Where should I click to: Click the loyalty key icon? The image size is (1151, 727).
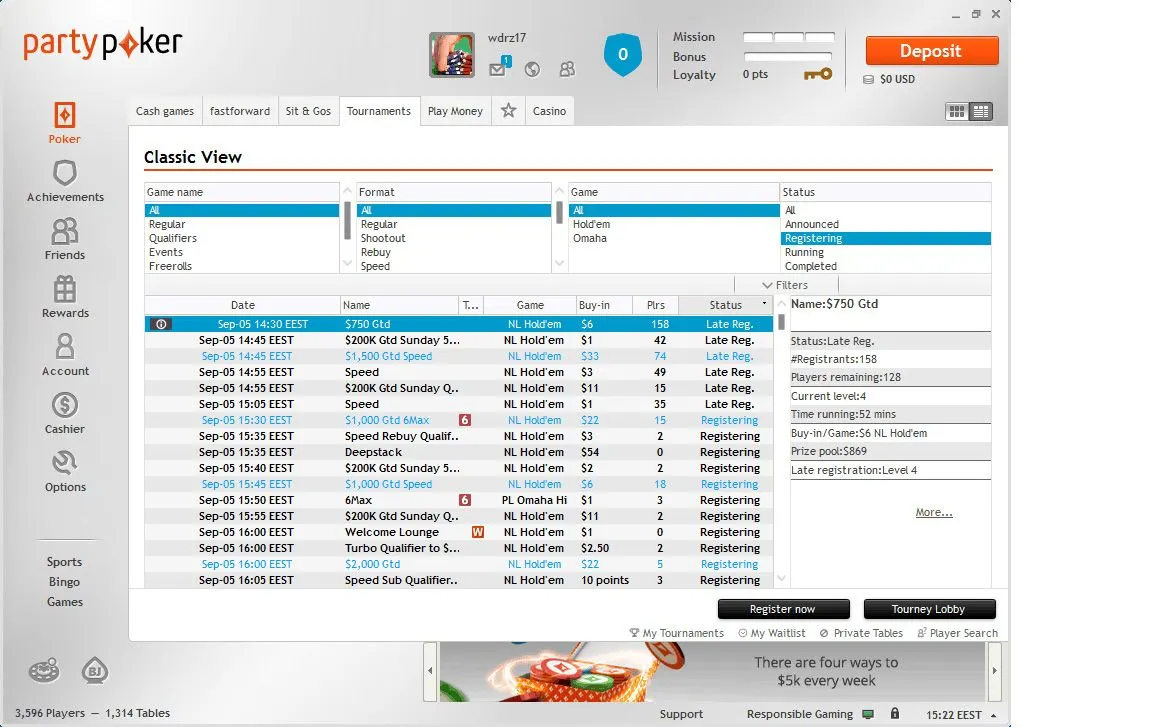pos(818,74)
